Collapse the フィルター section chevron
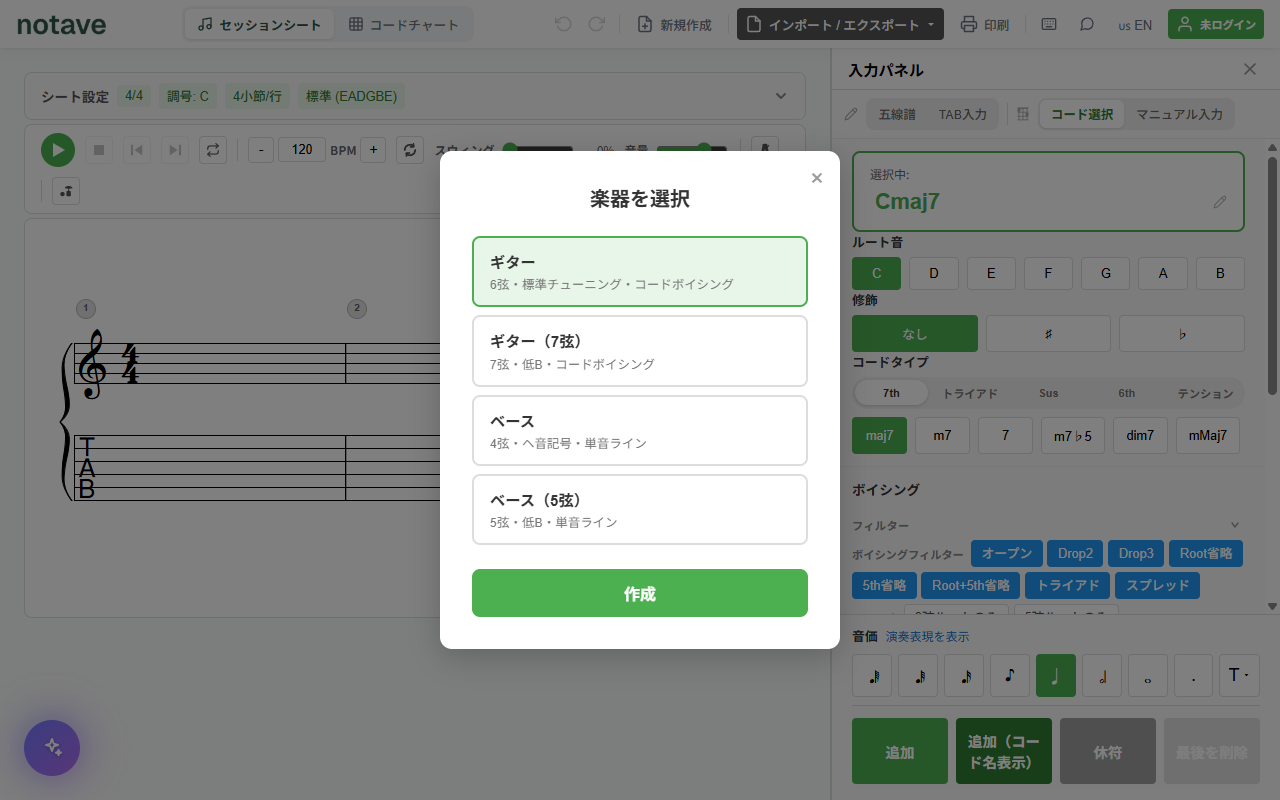The height and width of the screenshot is (800, 1280). [1235, 525]
